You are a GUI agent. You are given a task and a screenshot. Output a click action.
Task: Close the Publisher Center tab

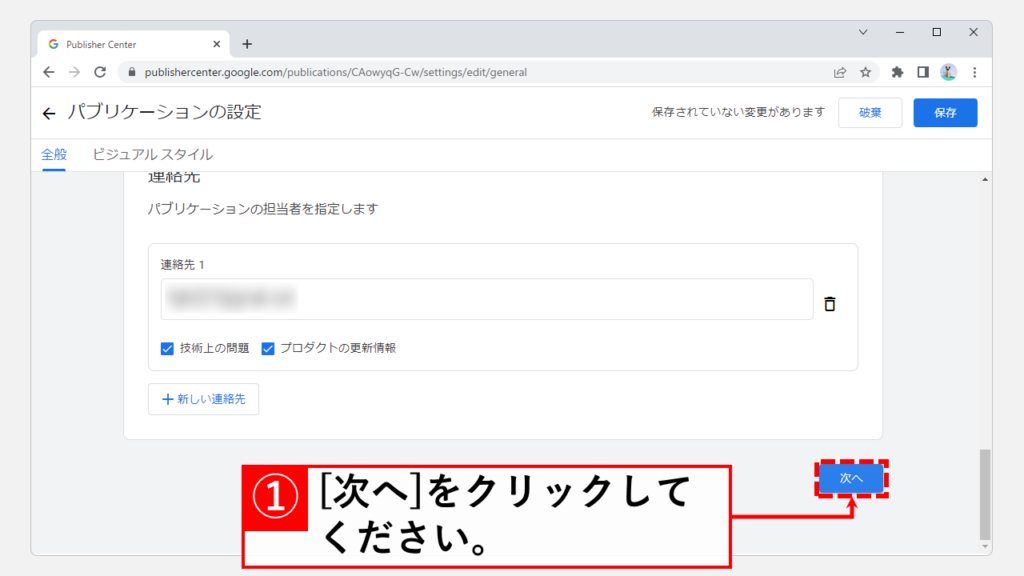point(217,44)
